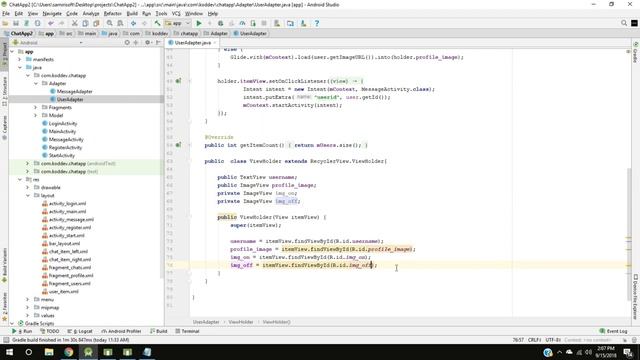
Task: Select LoginActivity in project tree
Action: (x=62, y=123)
